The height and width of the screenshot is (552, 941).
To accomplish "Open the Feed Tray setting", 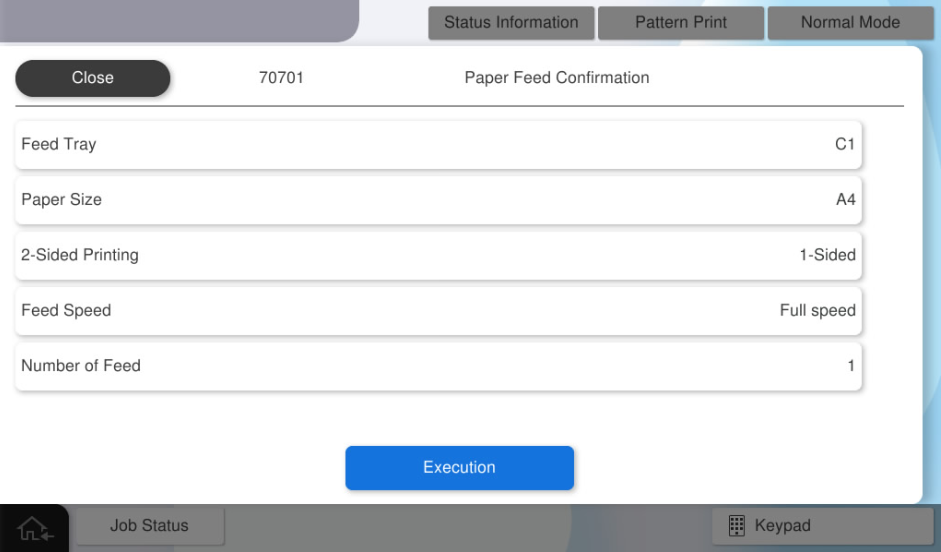I will coord(438,145).
